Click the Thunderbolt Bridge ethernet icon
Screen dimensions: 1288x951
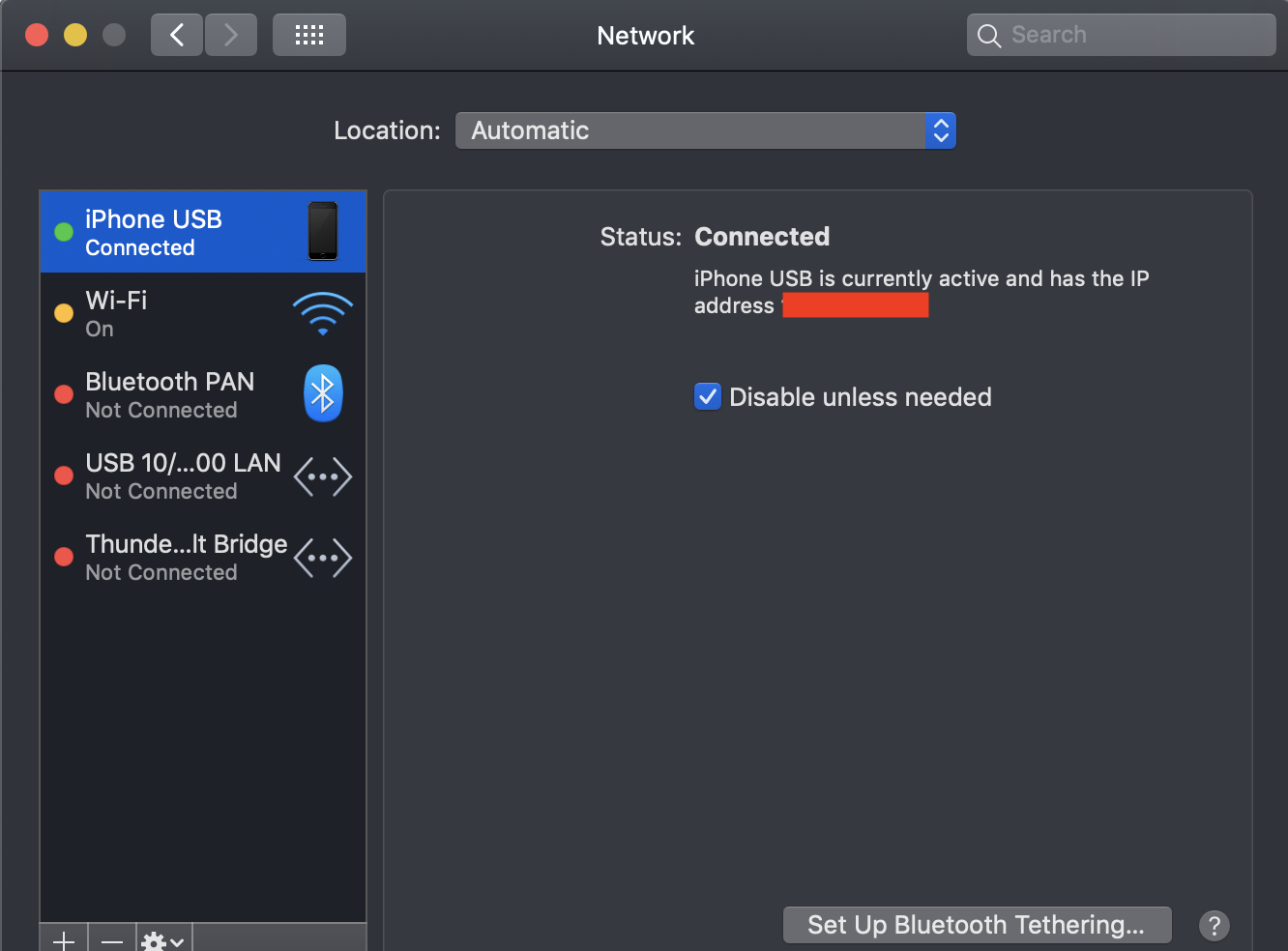tap(323, 558)
